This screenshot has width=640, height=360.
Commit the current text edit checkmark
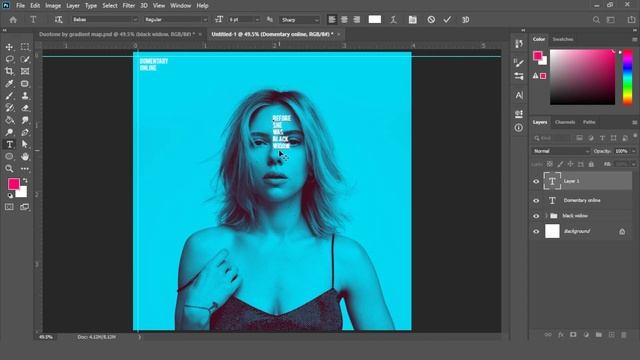(x=447, y=20)
